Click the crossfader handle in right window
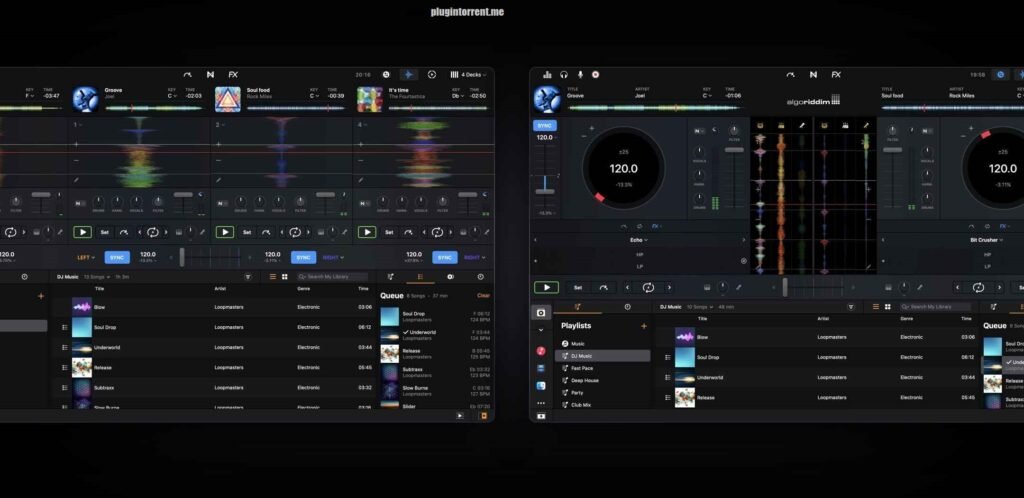The height and width of the screenshot is (498, 1024). click(784, 287)
